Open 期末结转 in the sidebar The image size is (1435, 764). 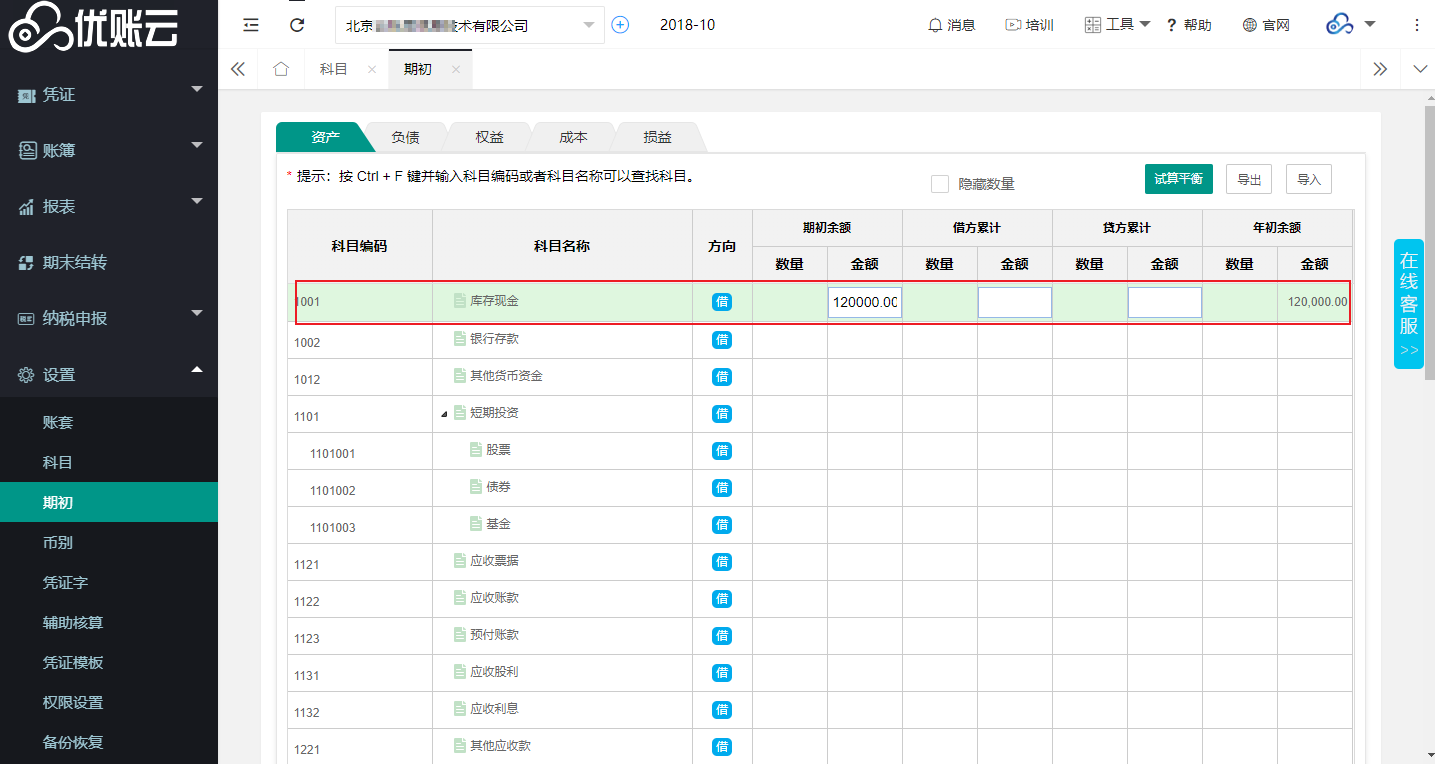tap(109, 262)
